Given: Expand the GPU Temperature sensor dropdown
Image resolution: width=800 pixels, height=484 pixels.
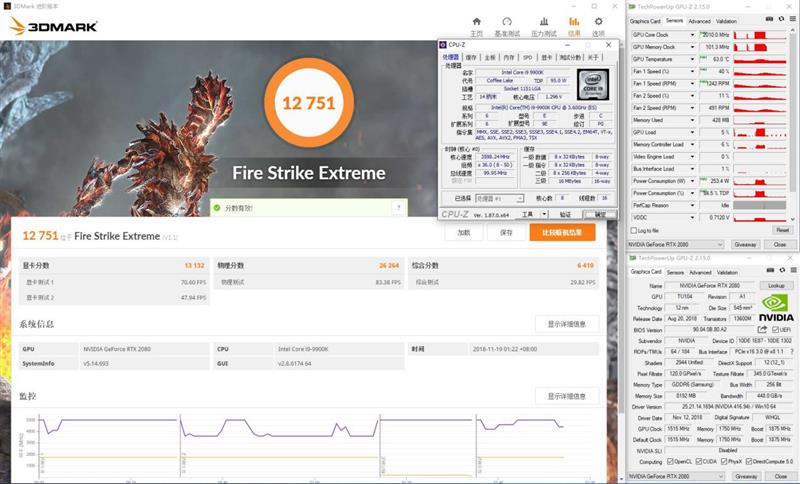Looking at the screenshot, I should [x=692, y=59].
